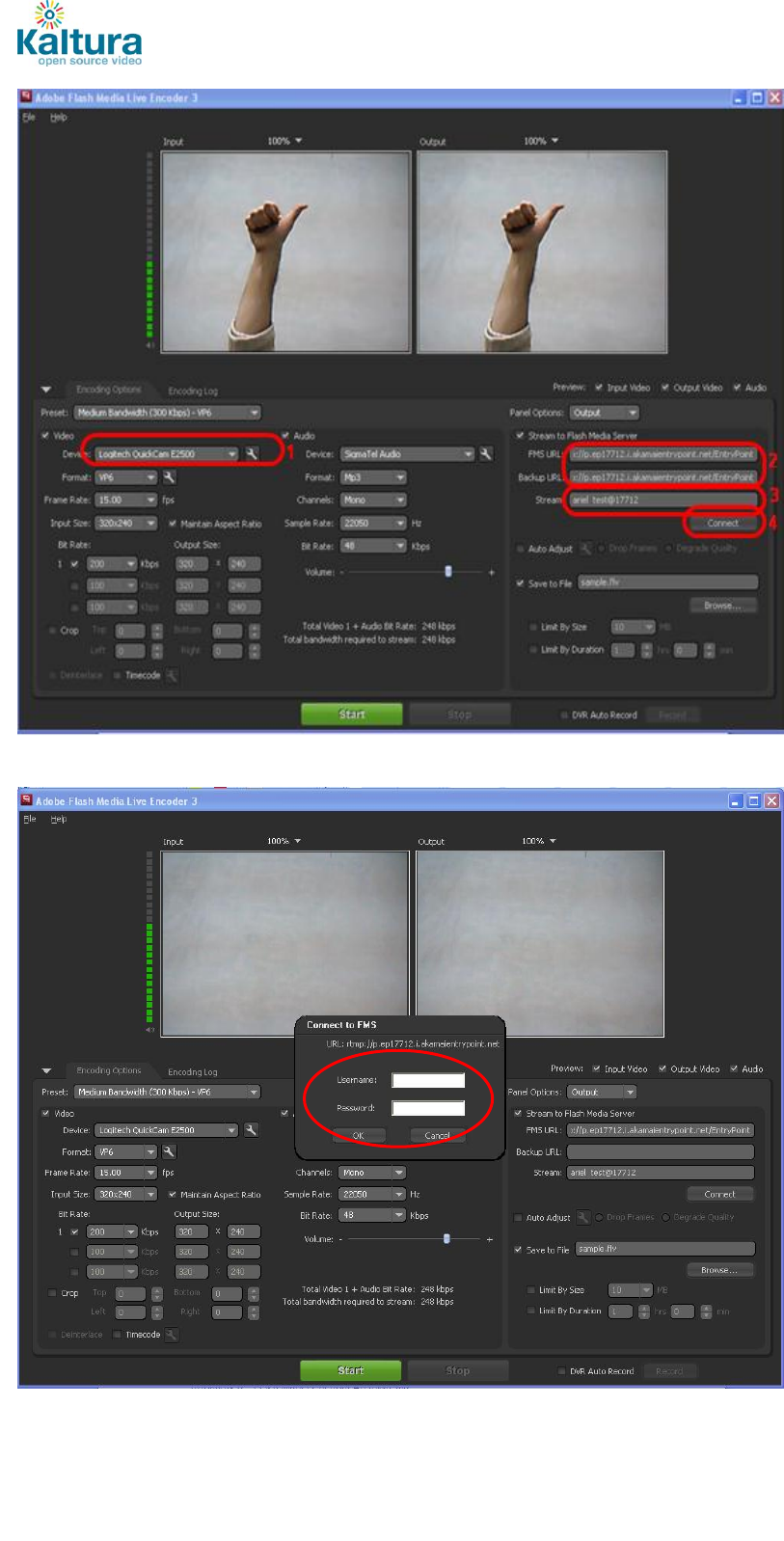Click Auto Adjust wrench in Connect to FMS window
The width and height of the screenshot is (784, 1541).
(583, 1217)
